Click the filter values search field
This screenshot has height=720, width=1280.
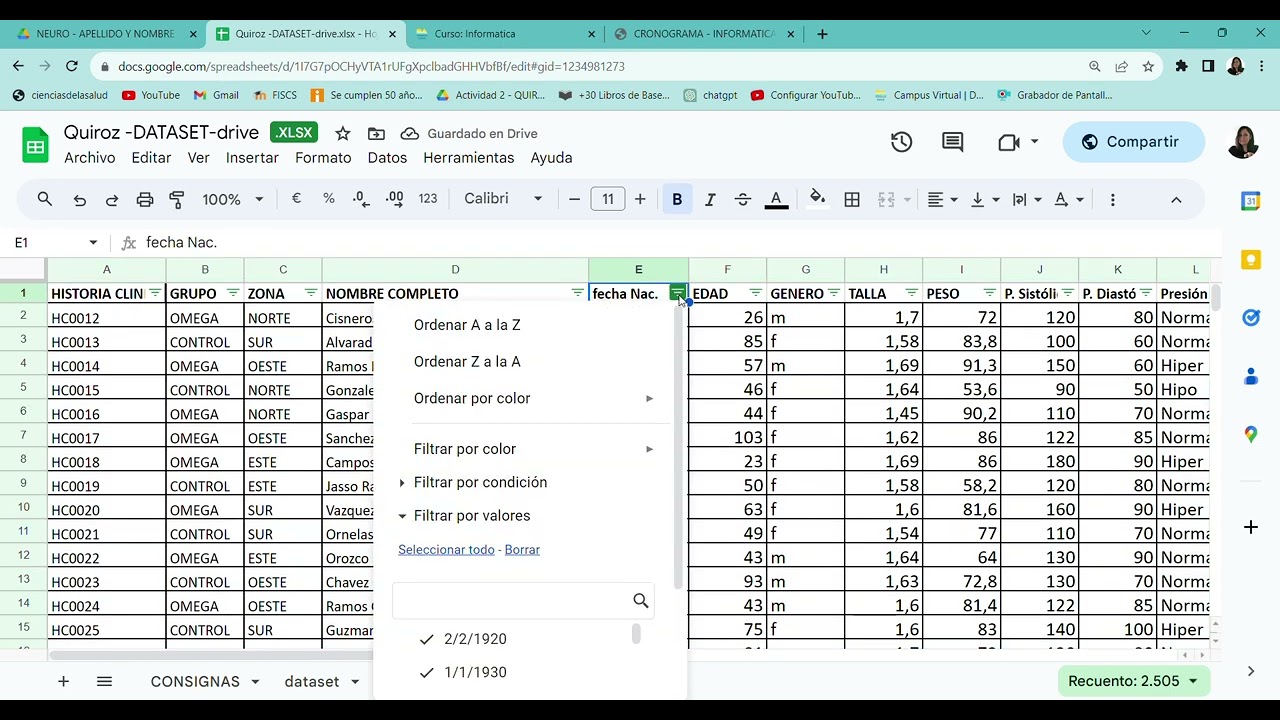[523, 601]
